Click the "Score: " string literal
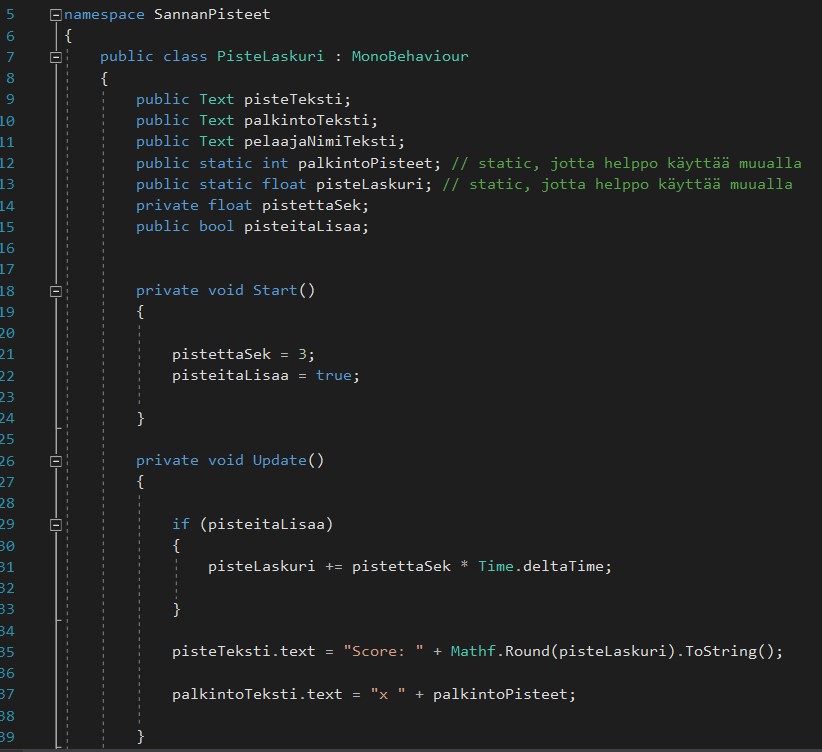This screenshot has width=822, height=752. tap(383, 652)
